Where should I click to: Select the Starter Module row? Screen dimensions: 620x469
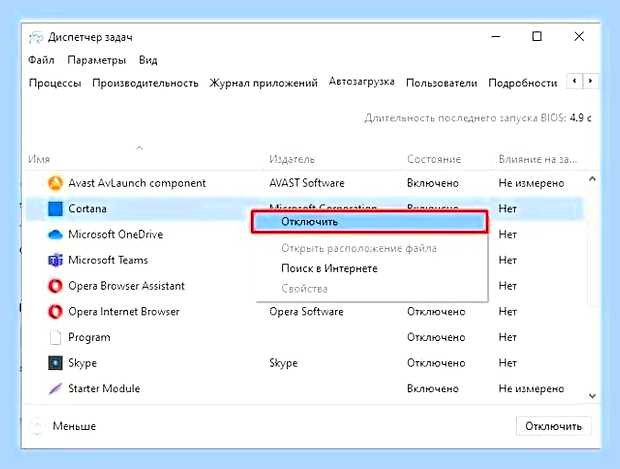coord(304,389)
